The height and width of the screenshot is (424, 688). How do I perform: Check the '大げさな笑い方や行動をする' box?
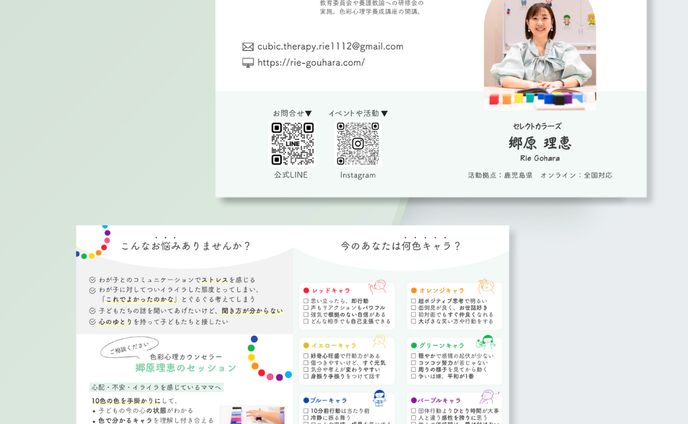413,321
